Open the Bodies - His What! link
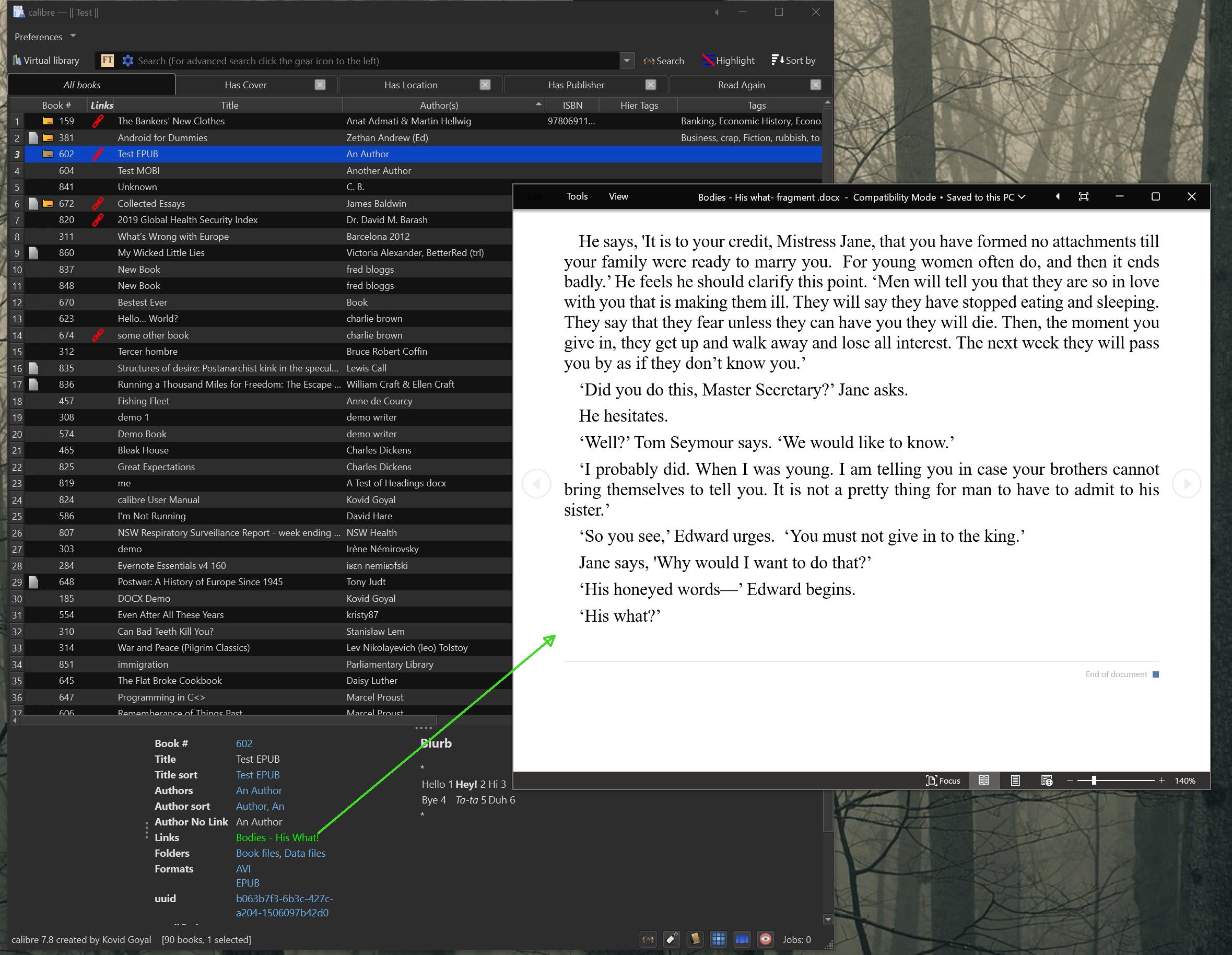The width and height of the screenshot is (1232, 955). pos(277,837)
